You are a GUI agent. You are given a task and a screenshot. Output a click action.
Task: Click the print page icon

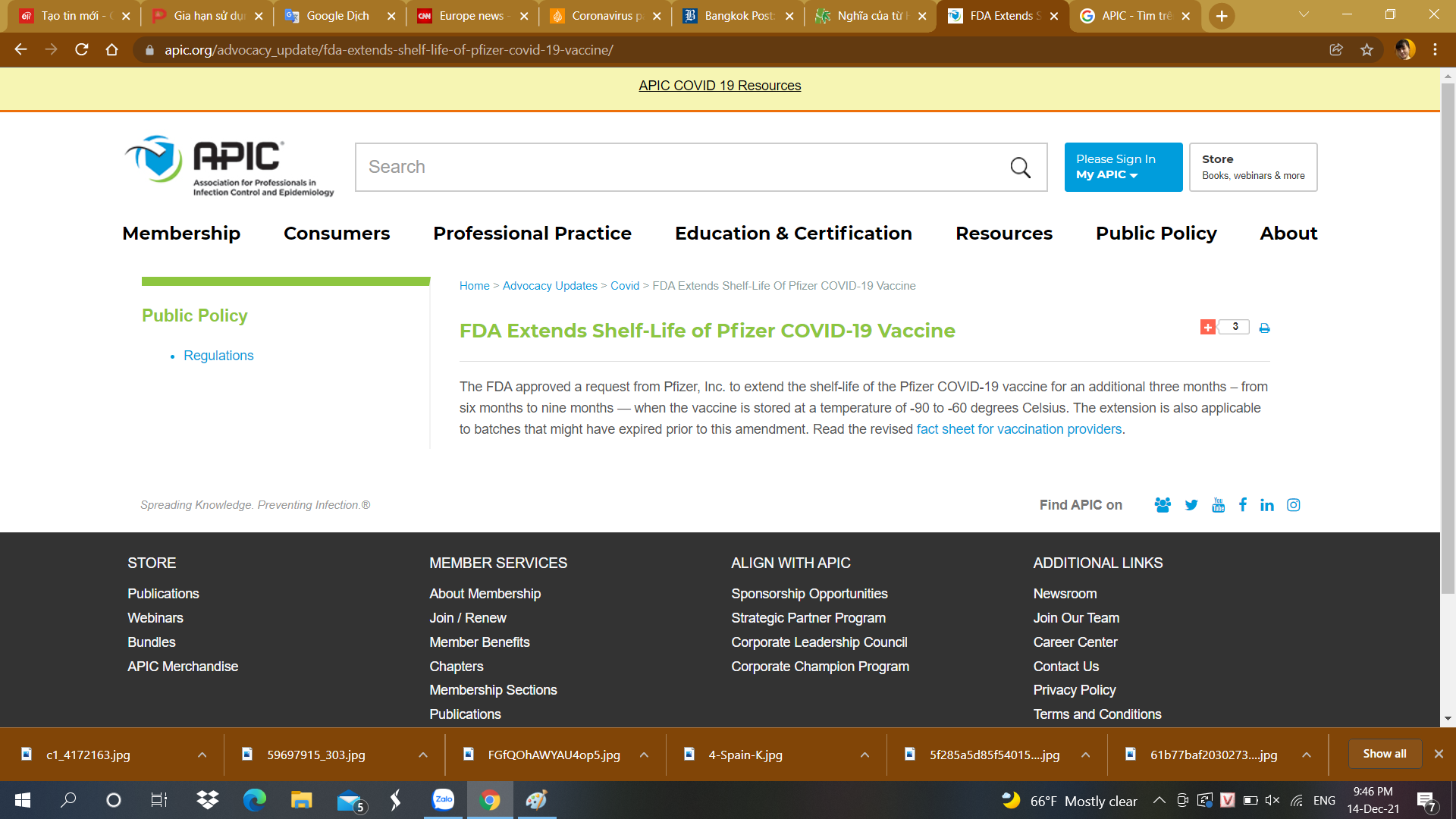[1264, 328]
